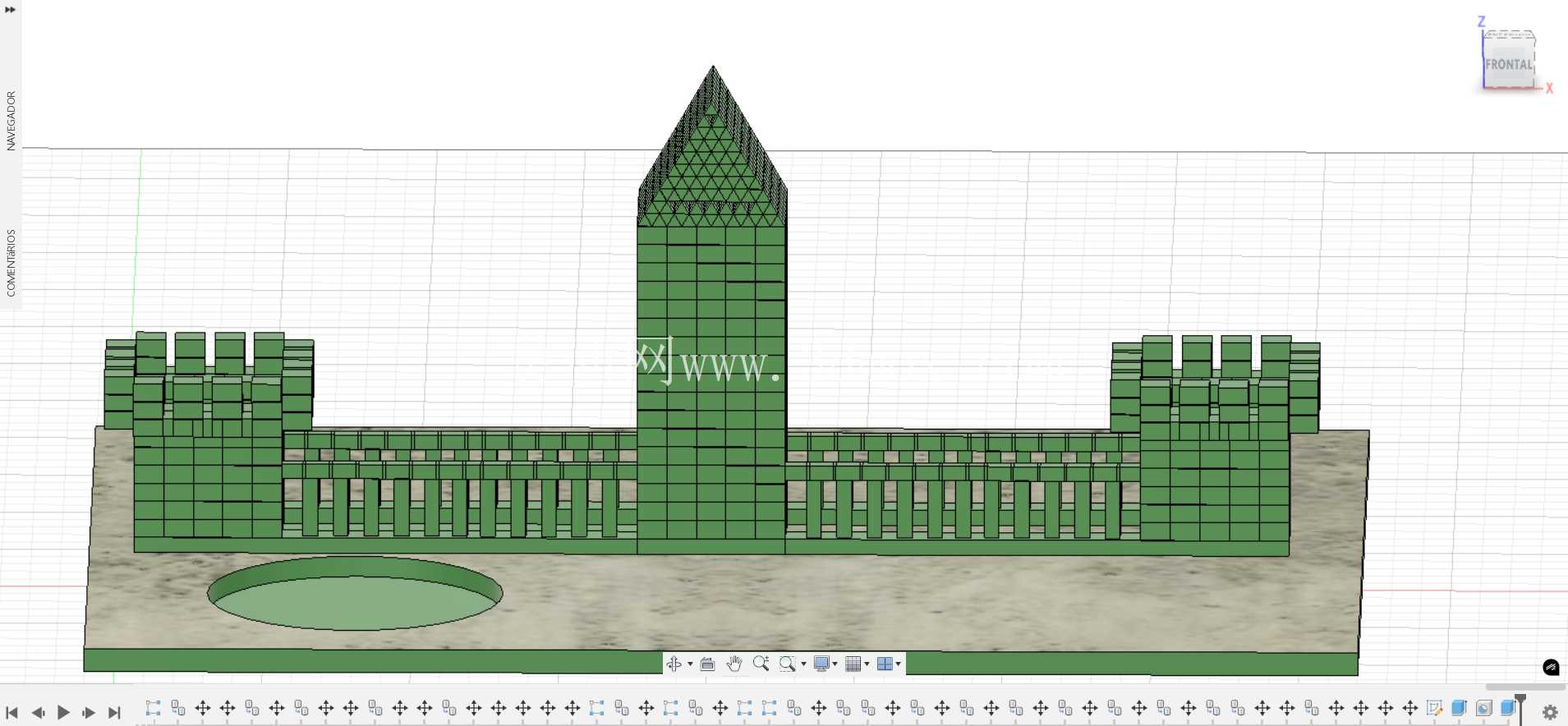The image size is (1568, 726).
Task: Select the Zoom Window tool
Action: point(787,664)
